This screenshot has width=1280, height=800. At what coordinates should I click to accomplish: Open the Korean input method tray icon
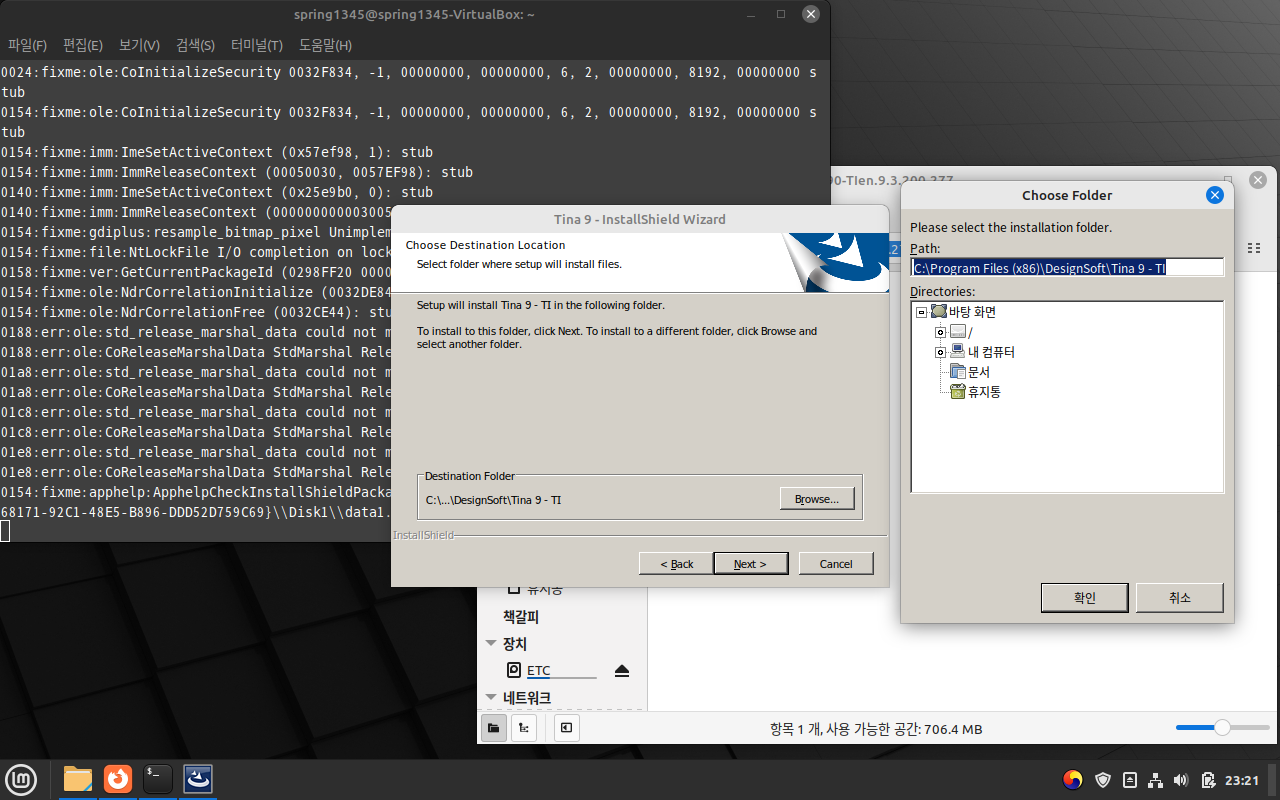tap(1073, 780)
